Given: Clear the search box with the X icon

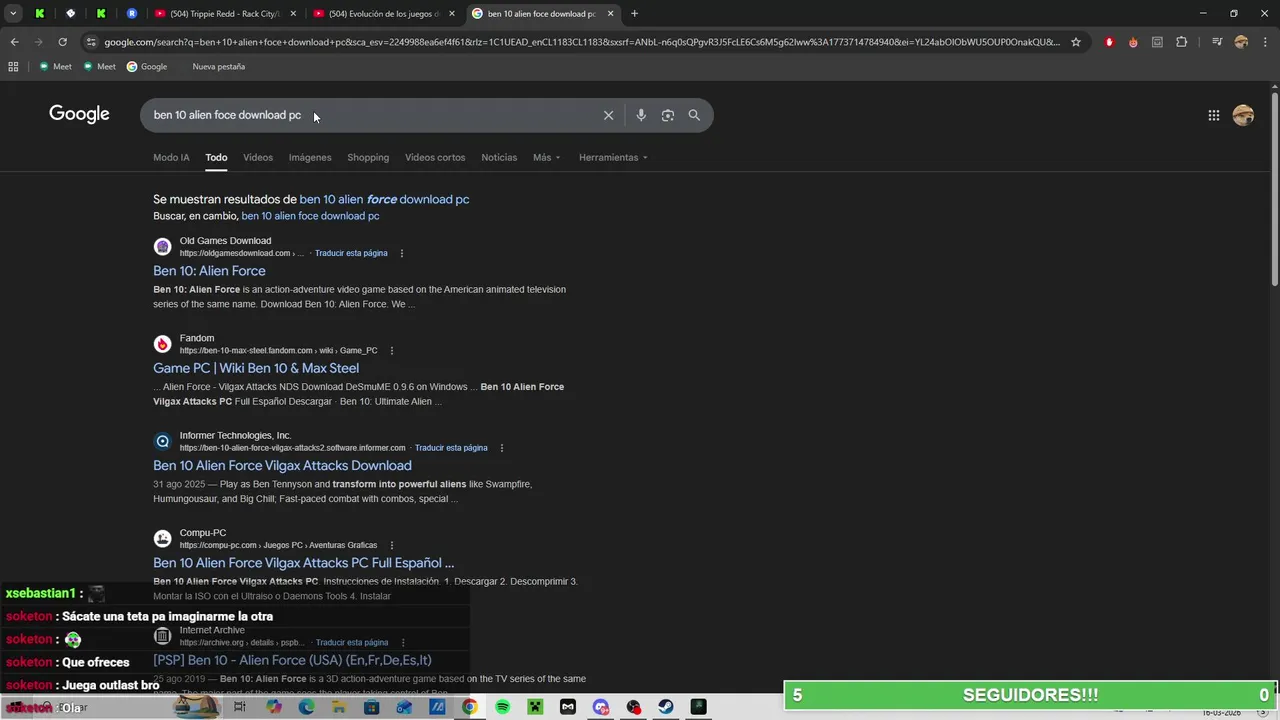Looking at the screenshot, I should point(608,115).
